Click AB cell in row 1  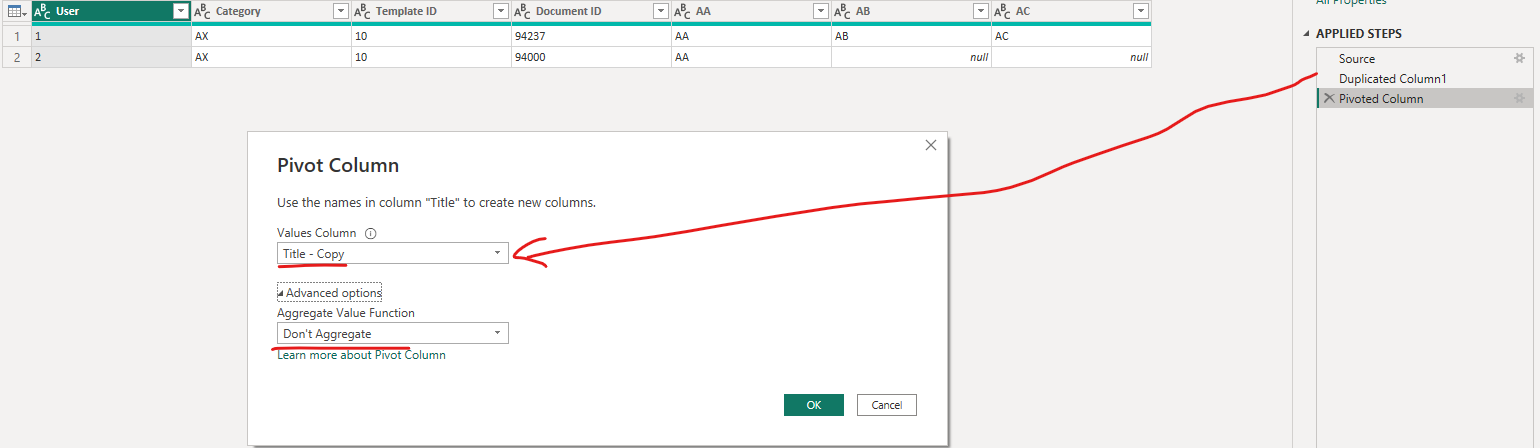pyautogui.click(x=911, y=36)
